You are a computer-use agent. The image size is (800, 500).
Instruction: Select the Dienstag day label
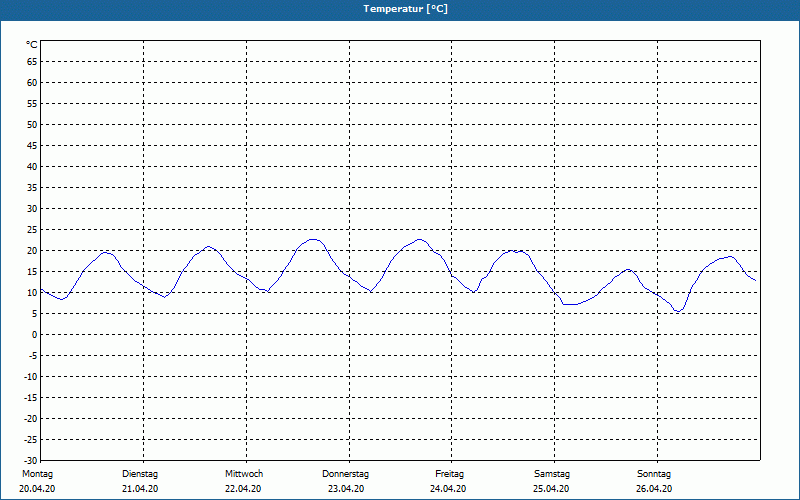[x=140, y=474]
